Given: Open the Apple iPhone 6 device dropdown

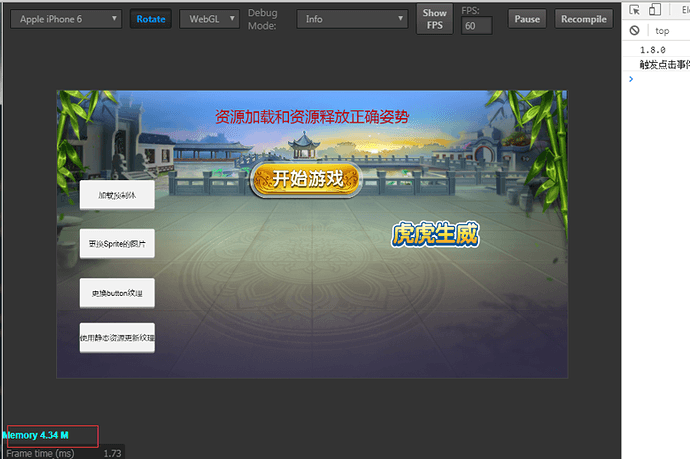Looking at the screenshot, I should tap(66, 19).
